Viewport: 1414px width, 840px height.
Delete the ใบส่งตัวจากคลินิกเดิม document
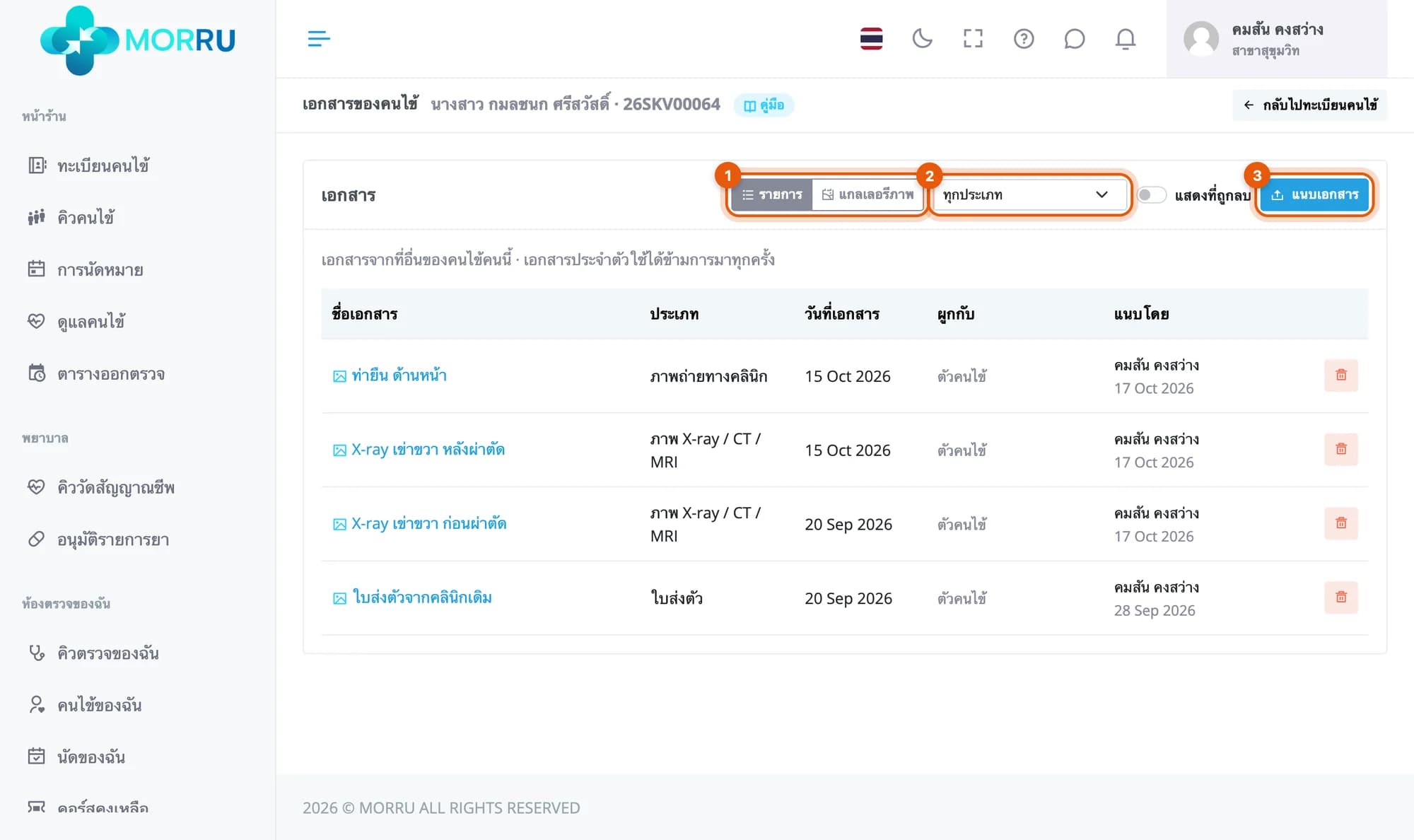coord(1340,597)
